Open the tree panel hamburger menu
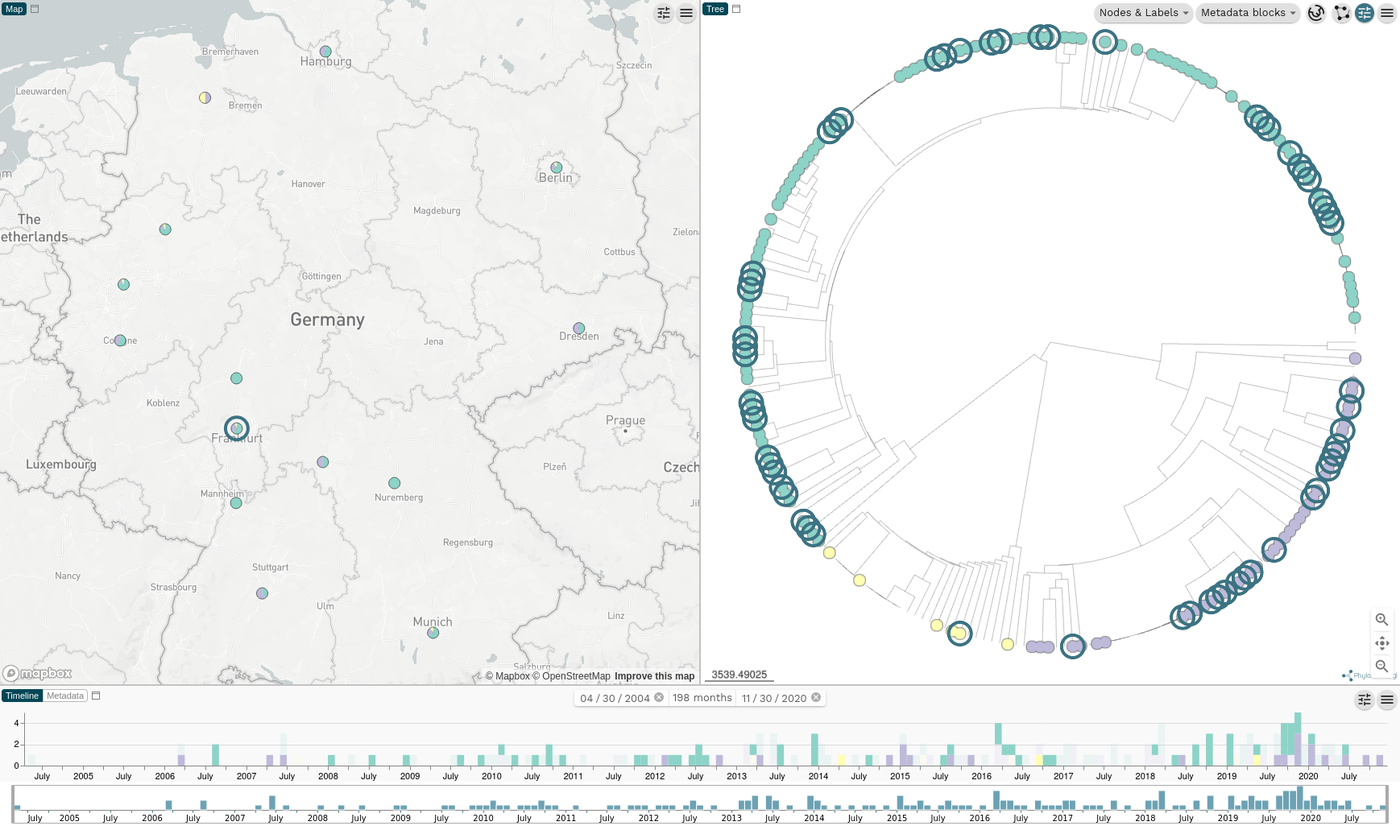This screenshot has width=1400, height=830. [x=1387, y=13]
